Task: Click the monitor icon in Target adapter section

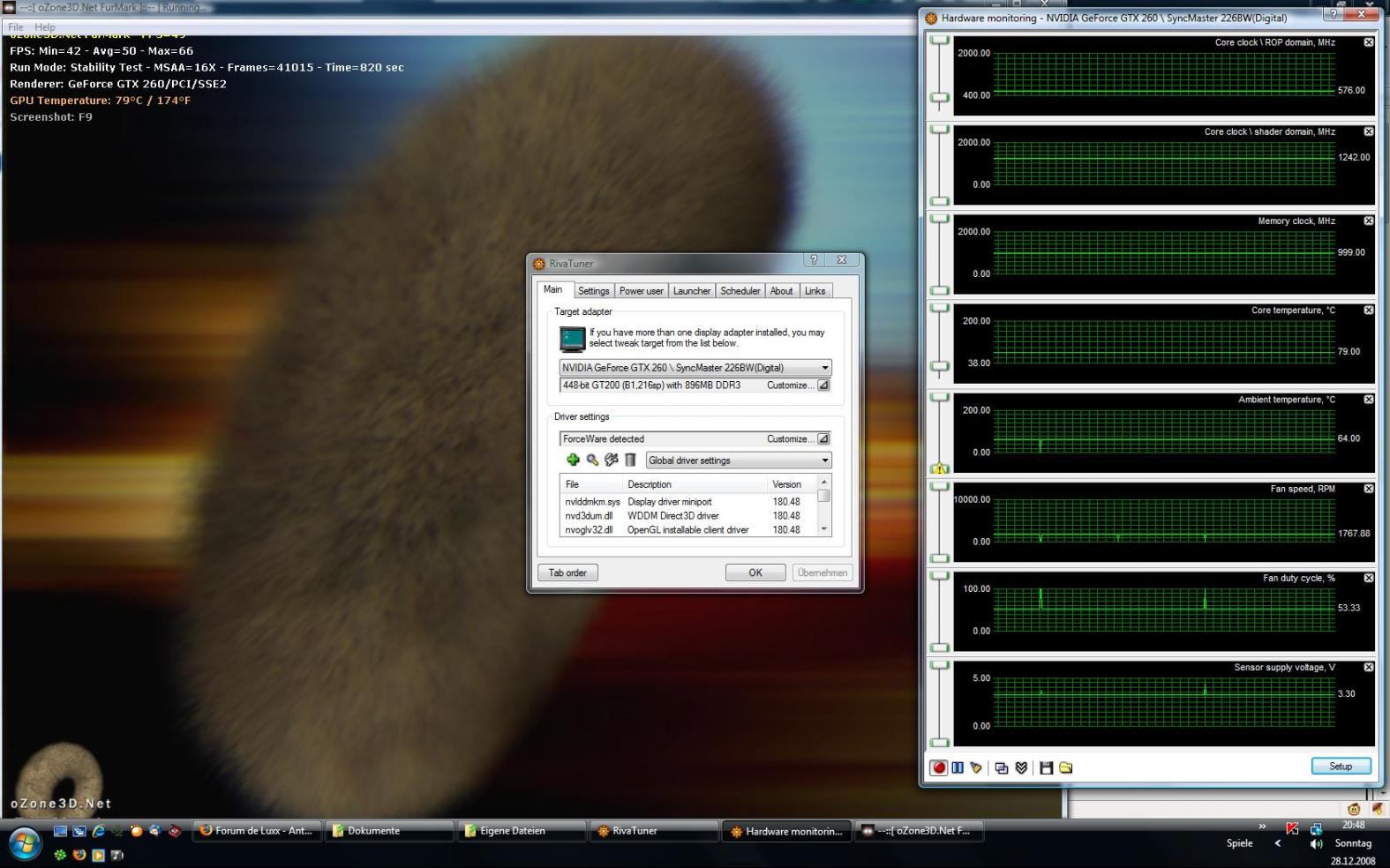Action: [x=572, y=339]
